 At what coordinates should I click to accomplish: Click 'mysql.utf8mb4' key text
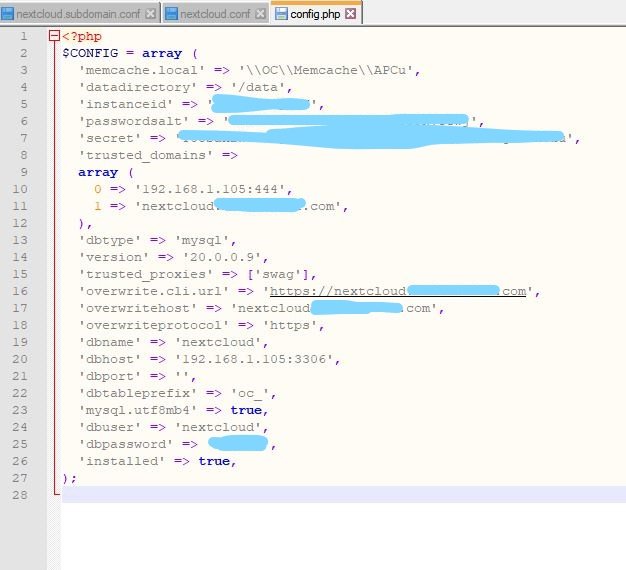[138, 410]
